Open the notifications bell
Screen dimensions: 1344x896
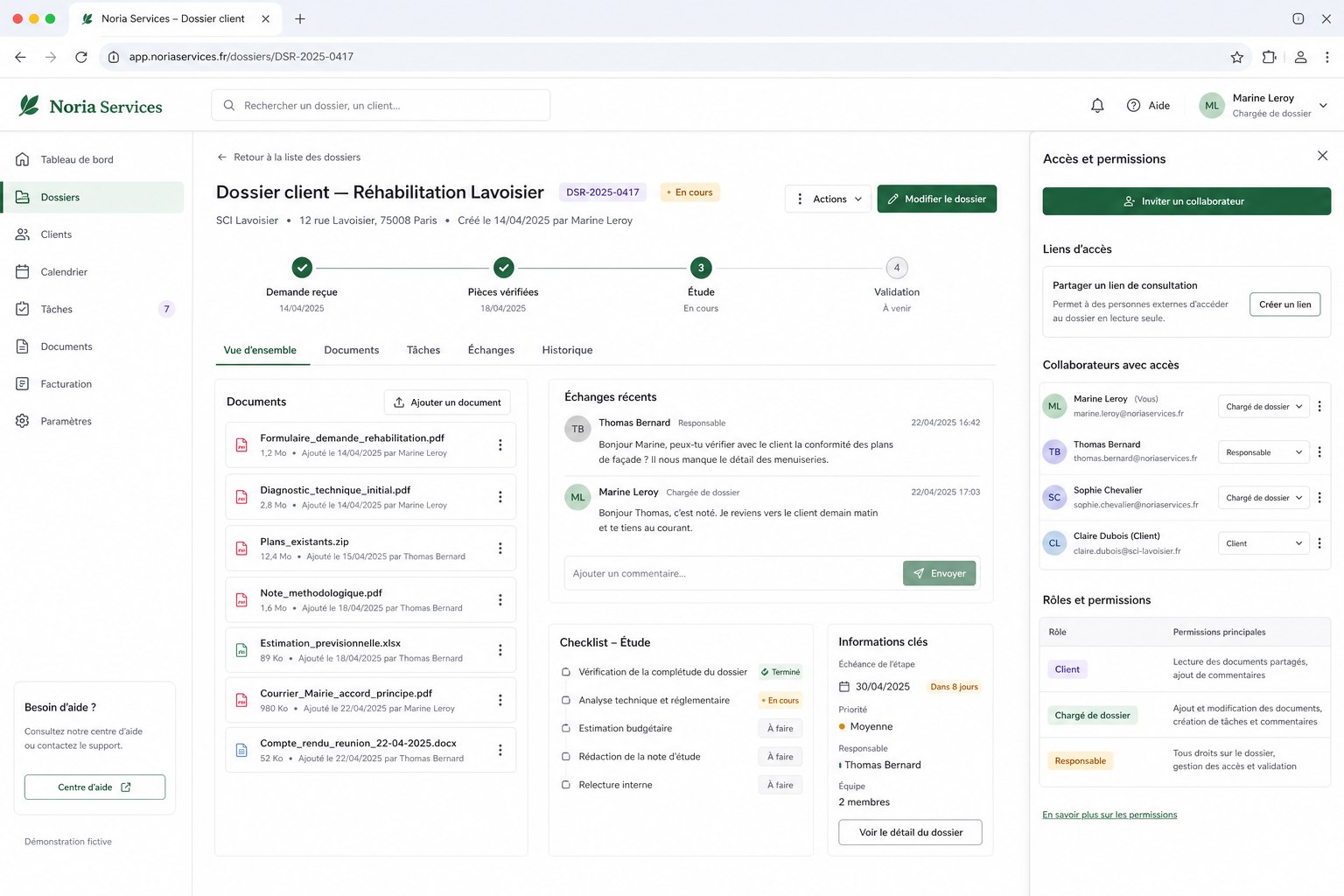tap(1097, 105)
